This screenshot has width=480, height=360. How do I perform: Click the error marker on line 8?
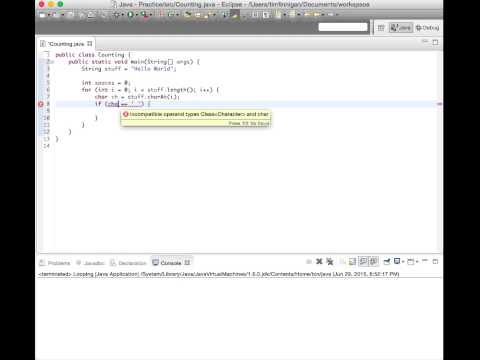41,104
